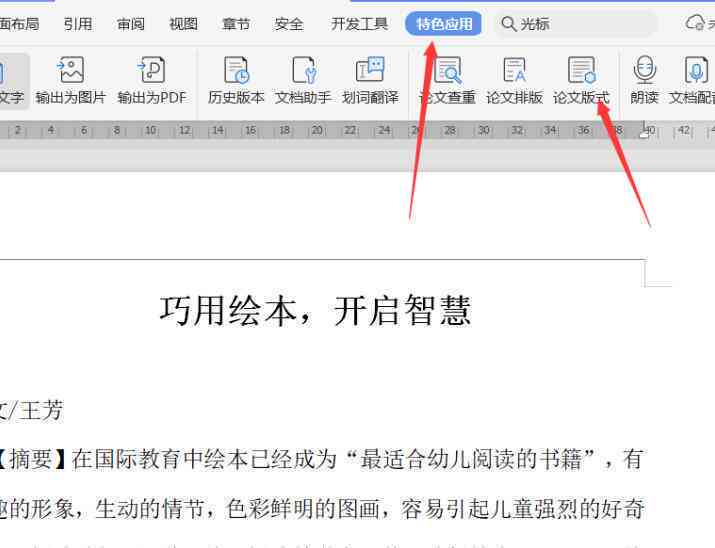Open the 页面布局 tab
Image resolution: width=715 pixels, height=548 pixels.
[x=19, y=24]
